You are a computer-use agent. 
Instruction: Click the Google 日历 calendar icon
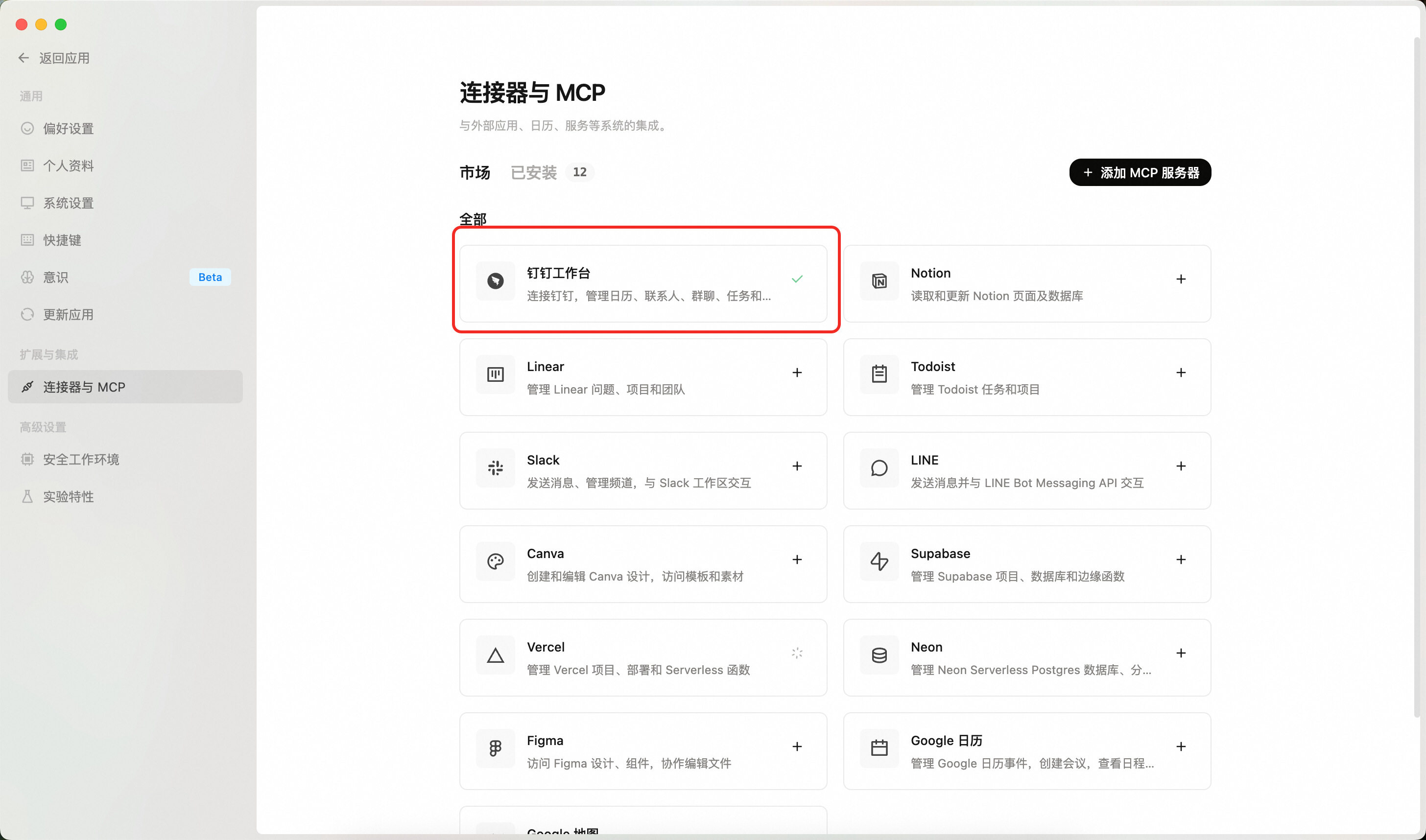879,748
